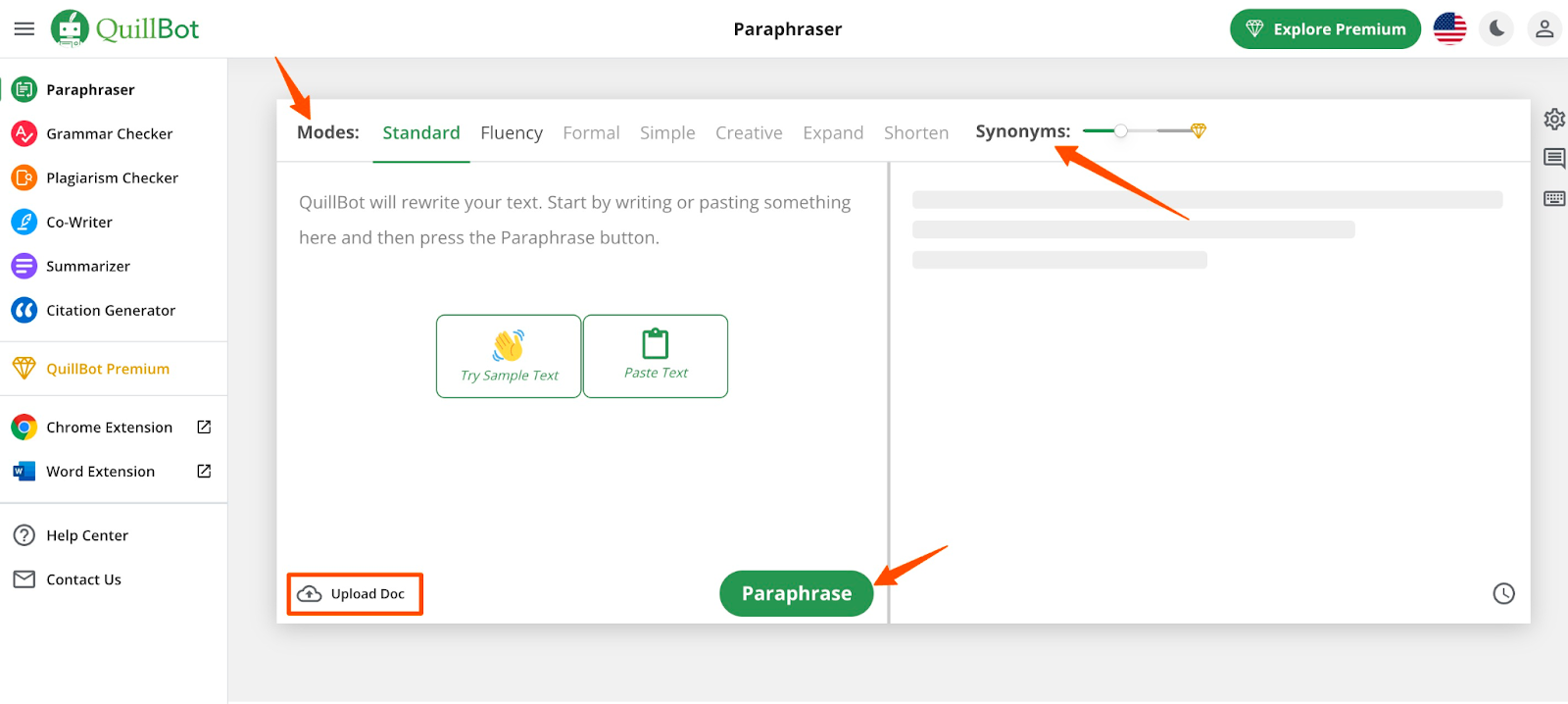
Task: Click the Help Center question mark icon
Action: point(24,535)
